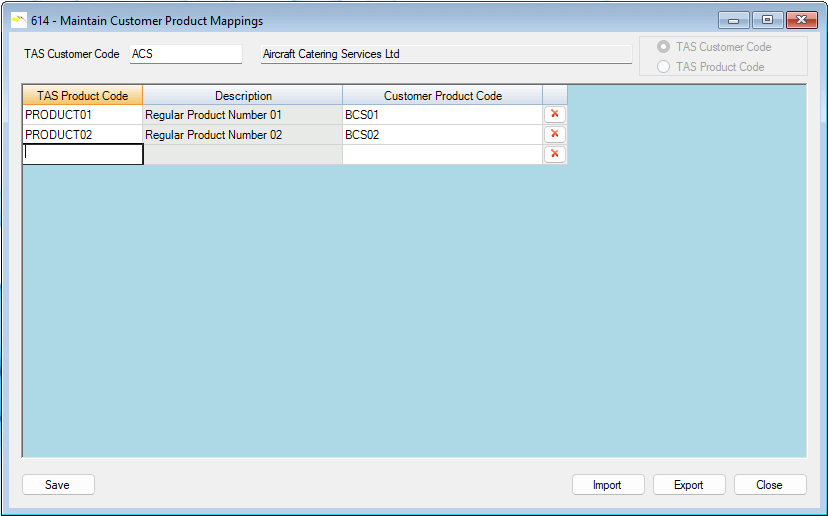
Task: Click the Description column header
Action: click(243, 96)
